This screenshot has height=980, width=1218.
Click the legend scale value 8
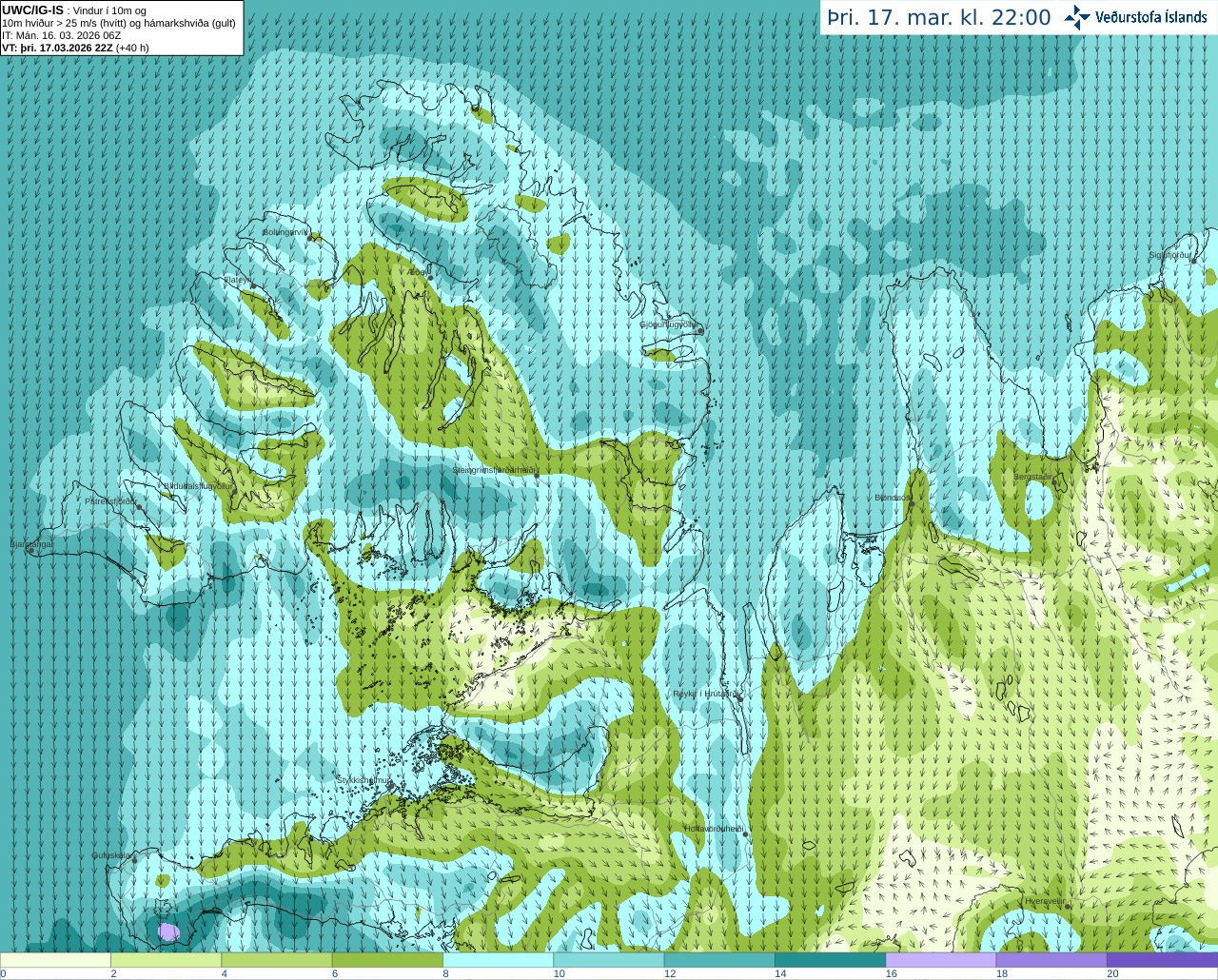click(445, 973)
